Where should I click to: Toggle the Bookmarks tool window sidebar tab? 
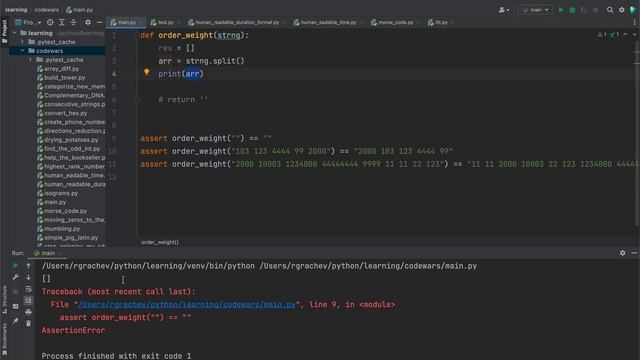pos(4,339)
